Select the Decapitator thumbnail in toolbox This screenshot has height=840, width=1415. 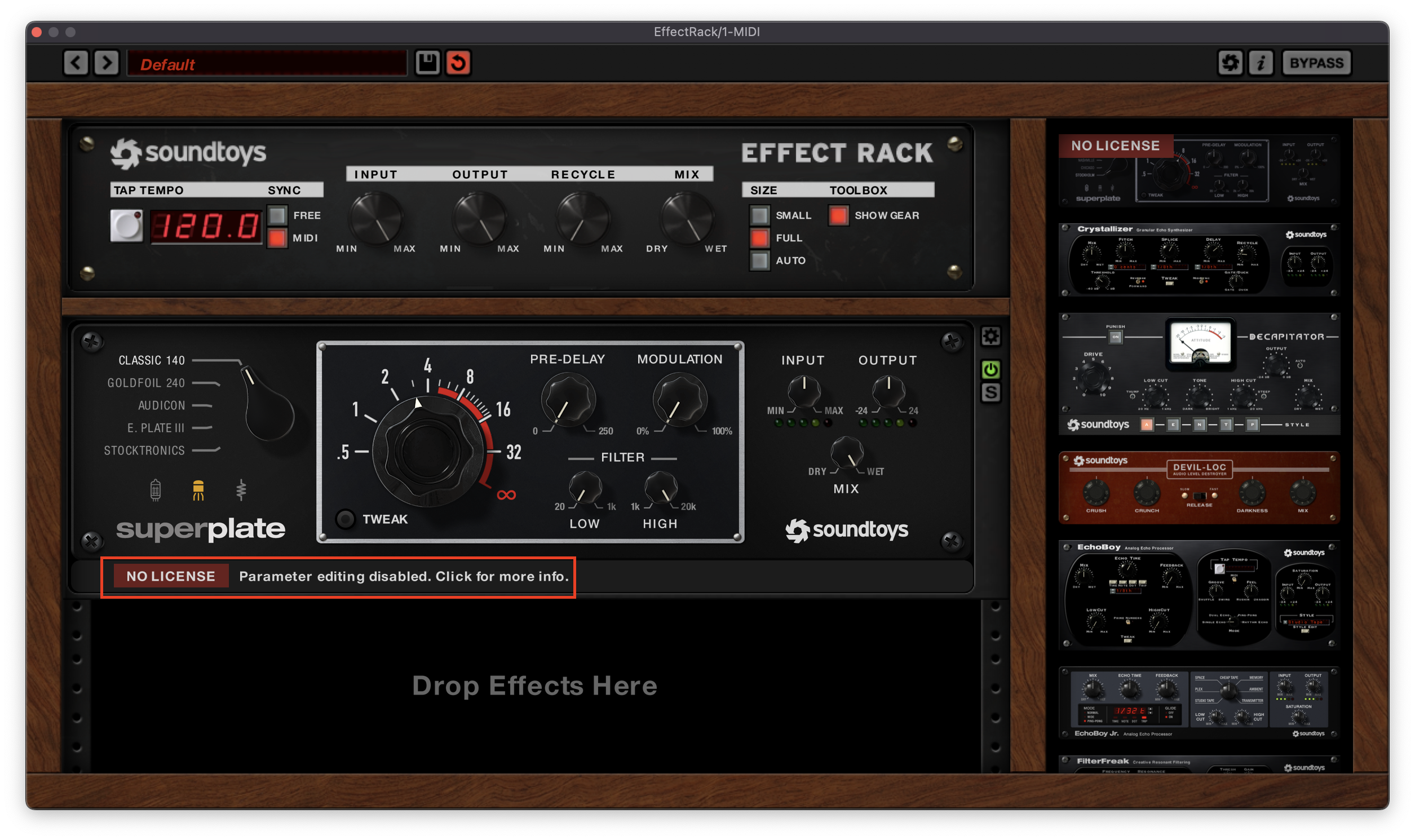point(1199,374)
